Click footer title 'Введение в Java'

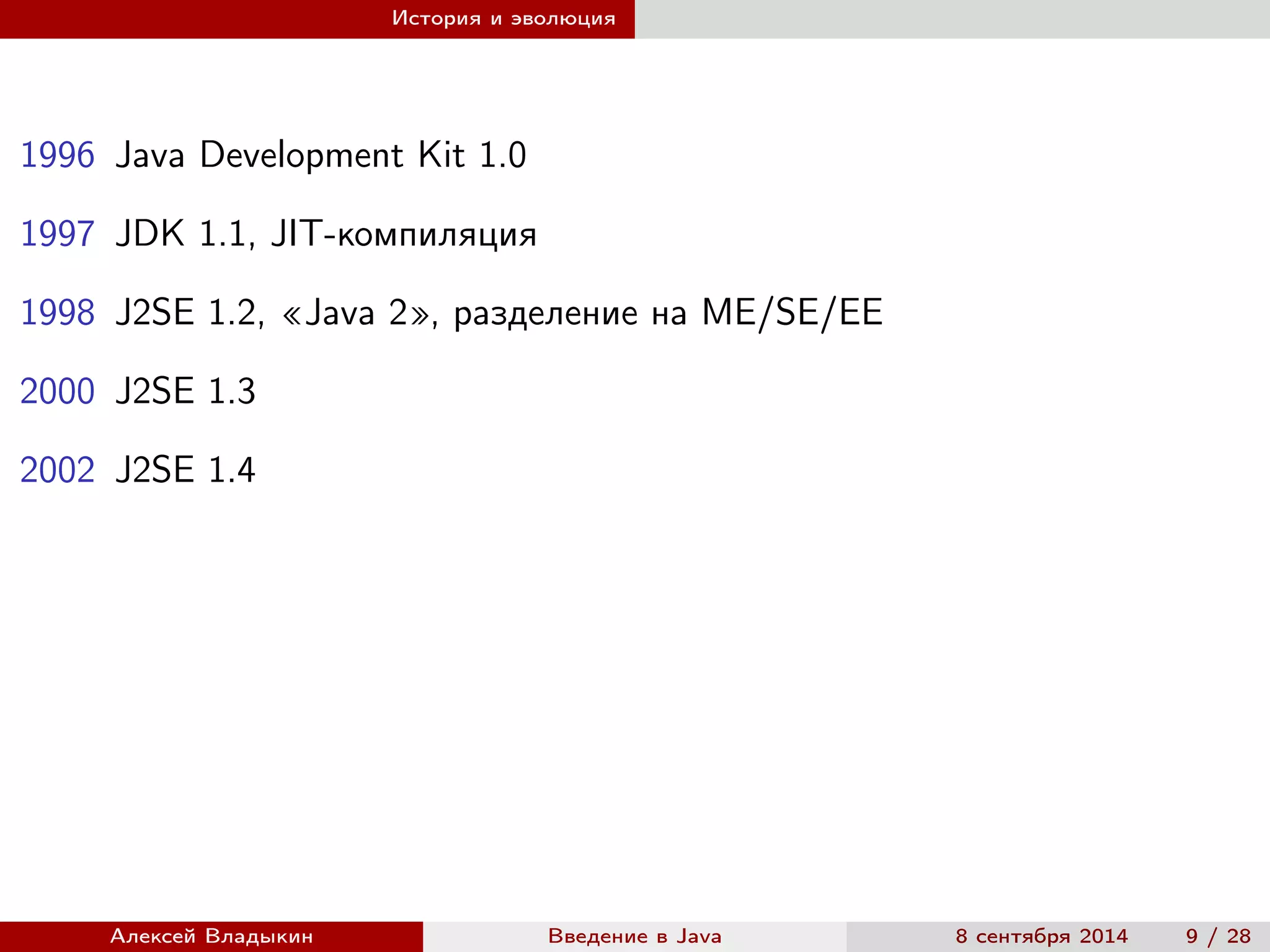point(635,936)
